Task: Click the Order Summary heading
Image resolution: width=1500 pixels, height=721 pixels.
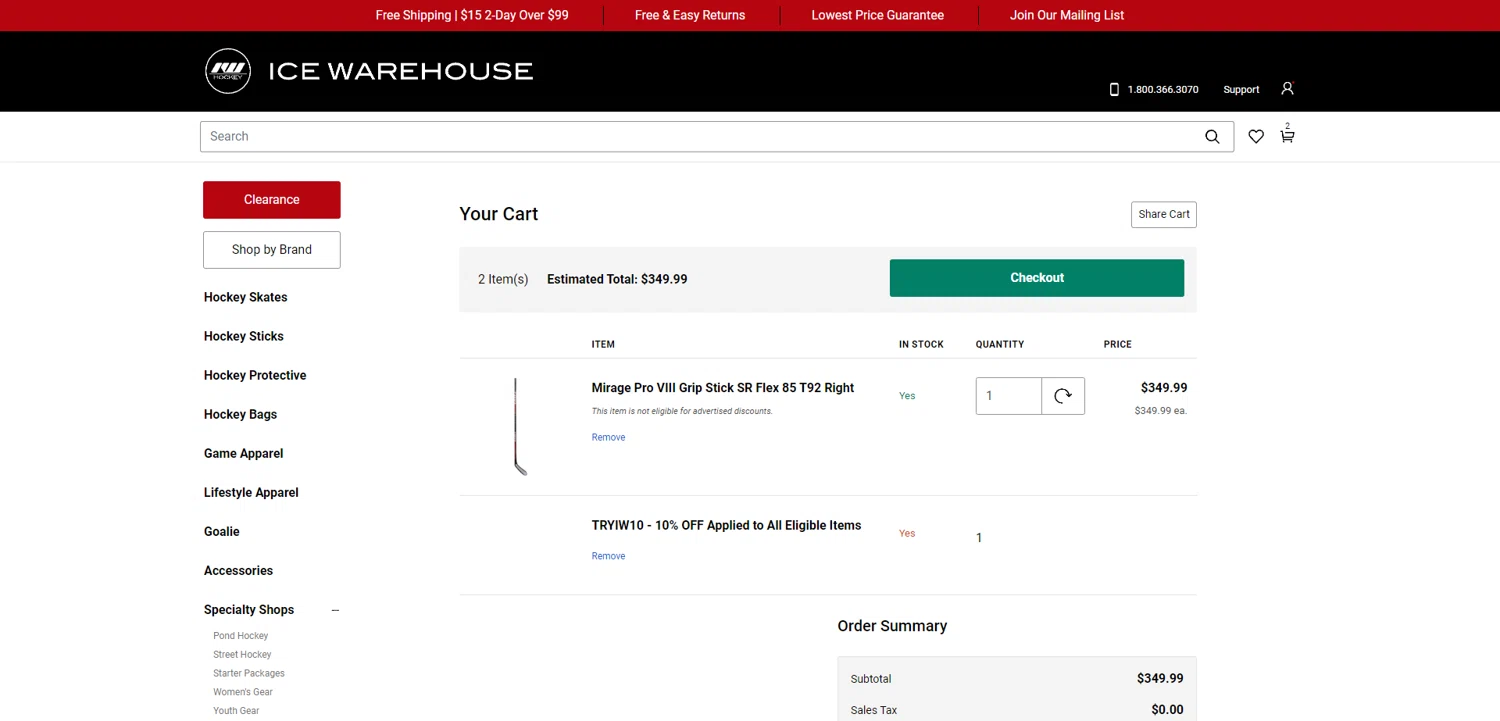Action: click(892, 626)
